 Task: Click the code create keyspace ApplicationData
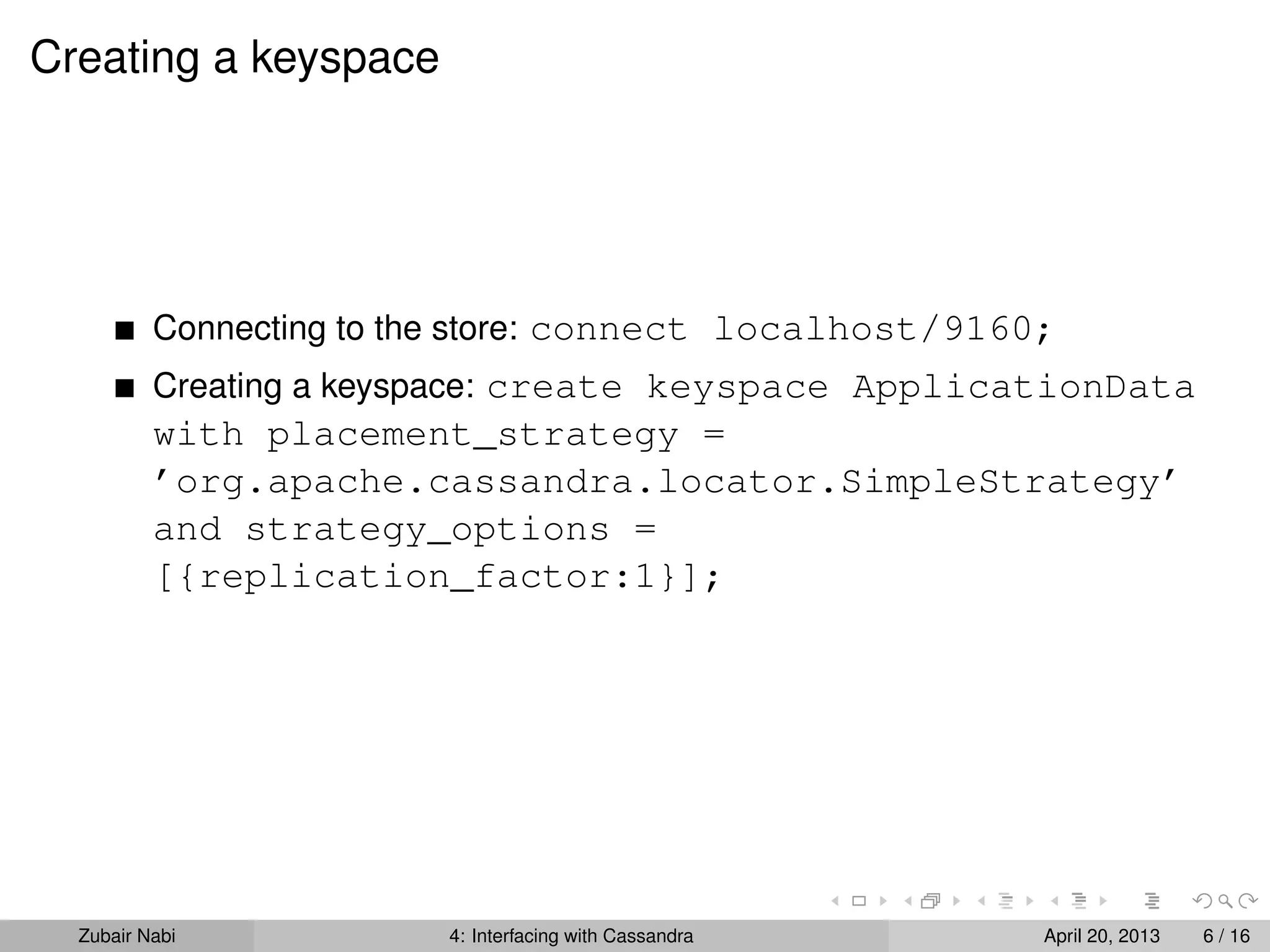(840, 388)
